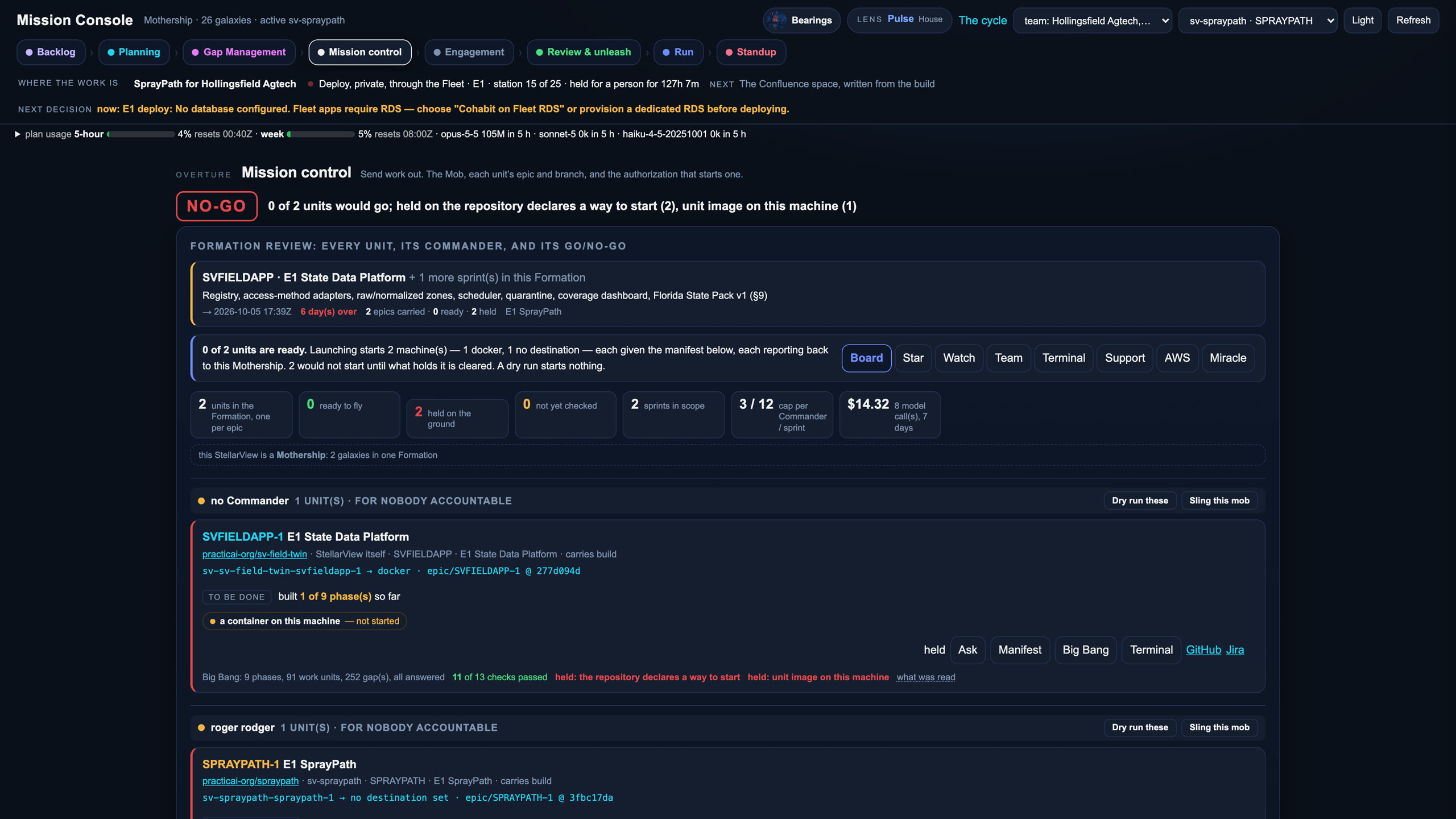The width and height of the screenshot is (1456, 819).
Task: Go to the Run stage
Action: tap(678, 52)
